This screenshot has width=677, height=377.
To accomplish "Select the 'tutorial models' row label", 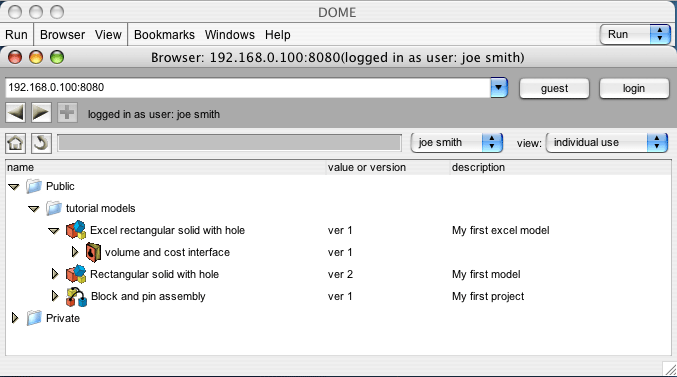I will (x=101, y=208).
